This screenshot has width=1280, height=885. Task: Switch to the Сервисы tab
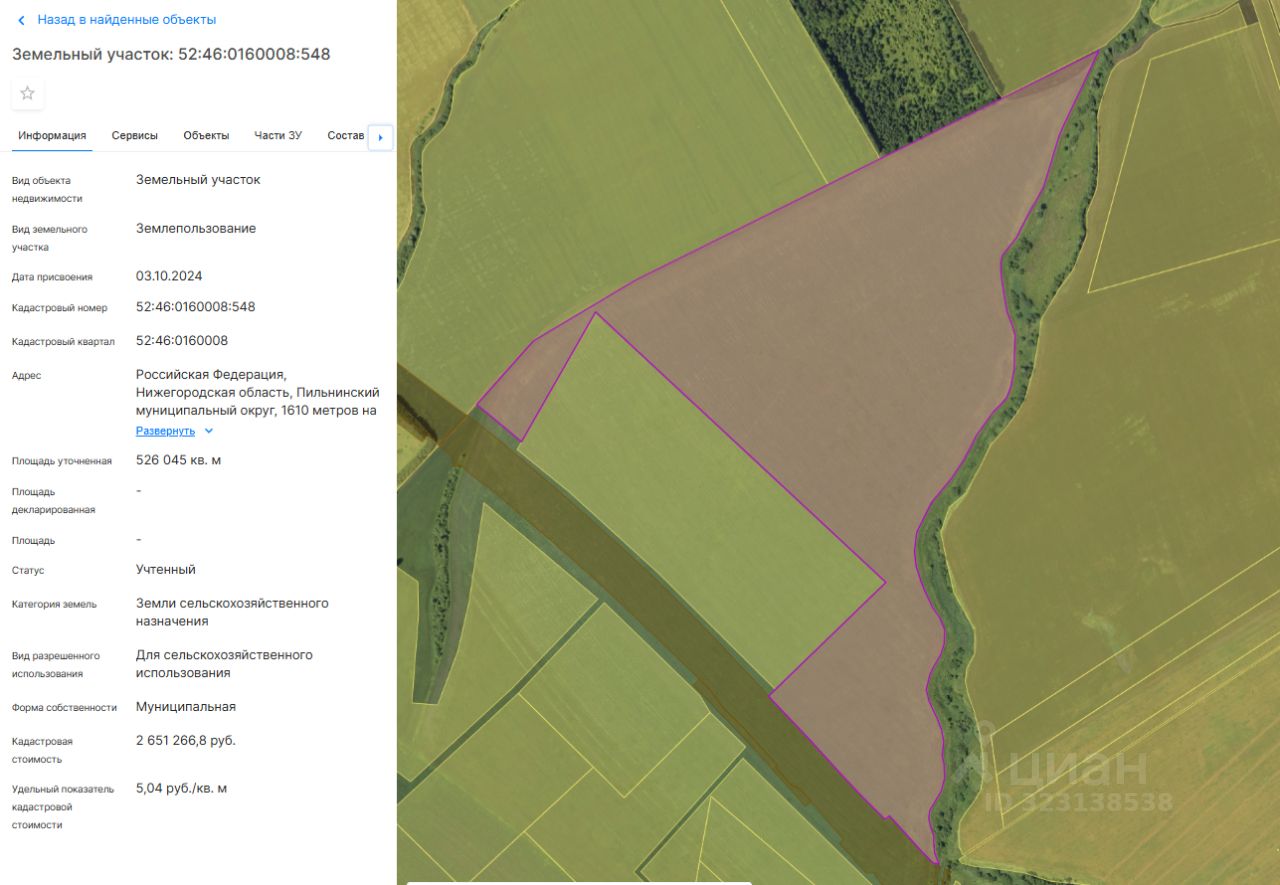pyautogui.click(x=135, y=136)
